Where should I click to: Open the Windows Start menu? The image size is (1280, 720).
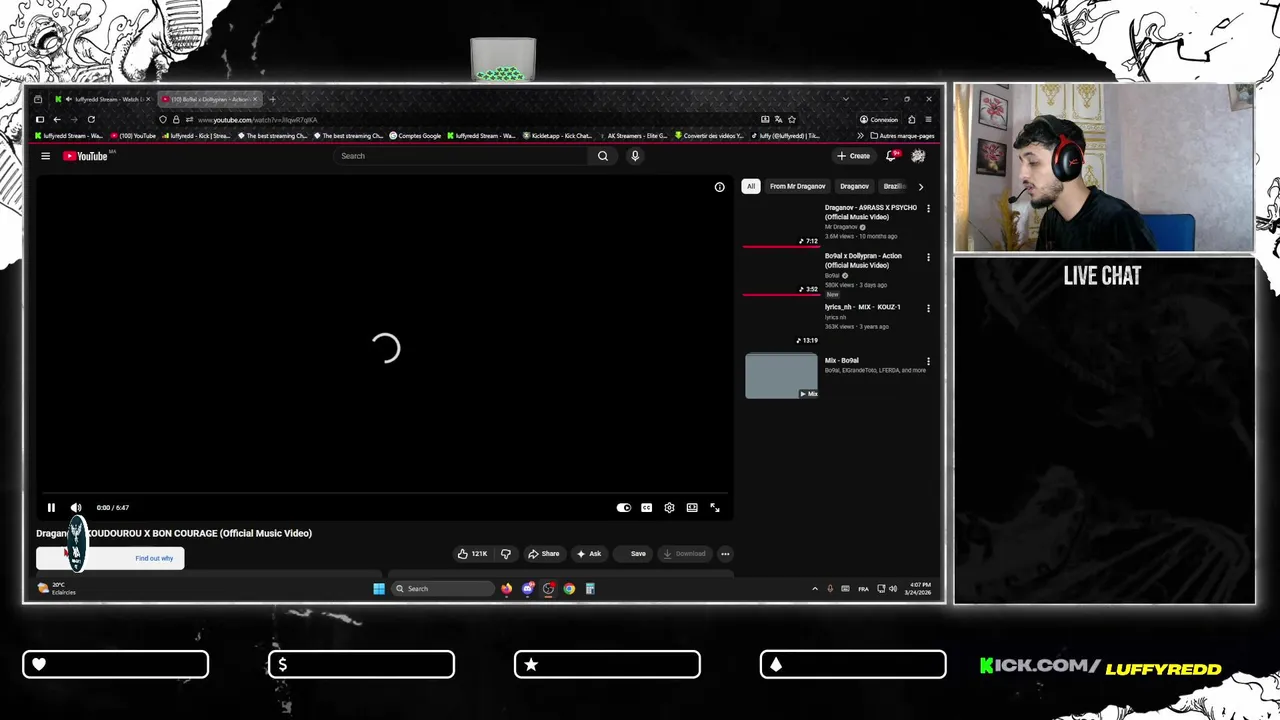tap(379, 589)
